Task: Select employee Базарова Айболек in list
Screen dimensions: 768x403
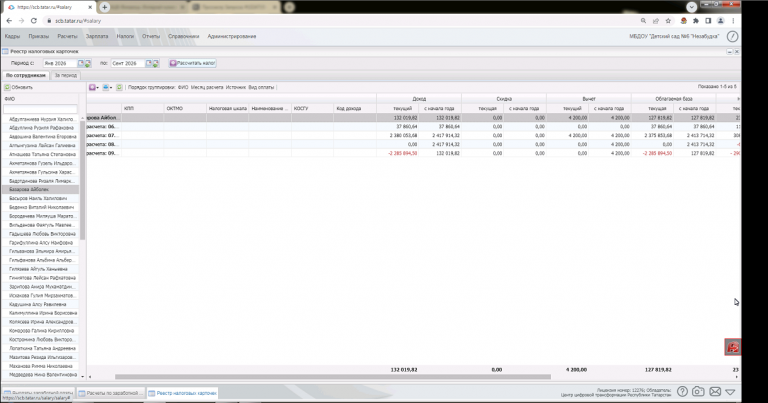Action: [x=40, y=189]
